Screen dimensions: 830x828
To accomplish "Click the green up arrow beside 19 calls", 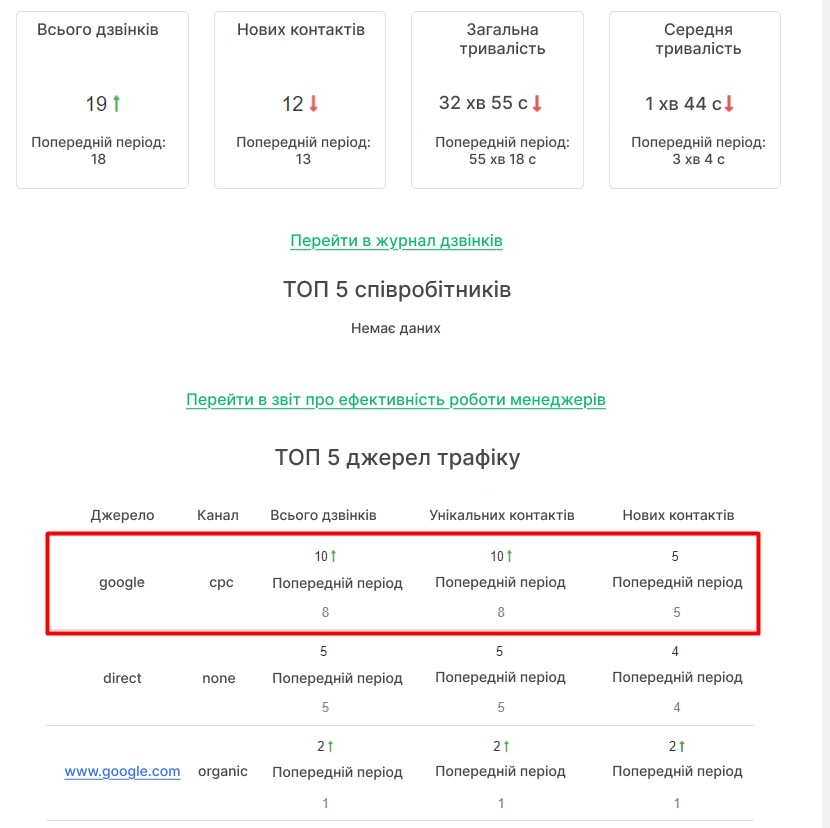I will [x=116, y=103].
